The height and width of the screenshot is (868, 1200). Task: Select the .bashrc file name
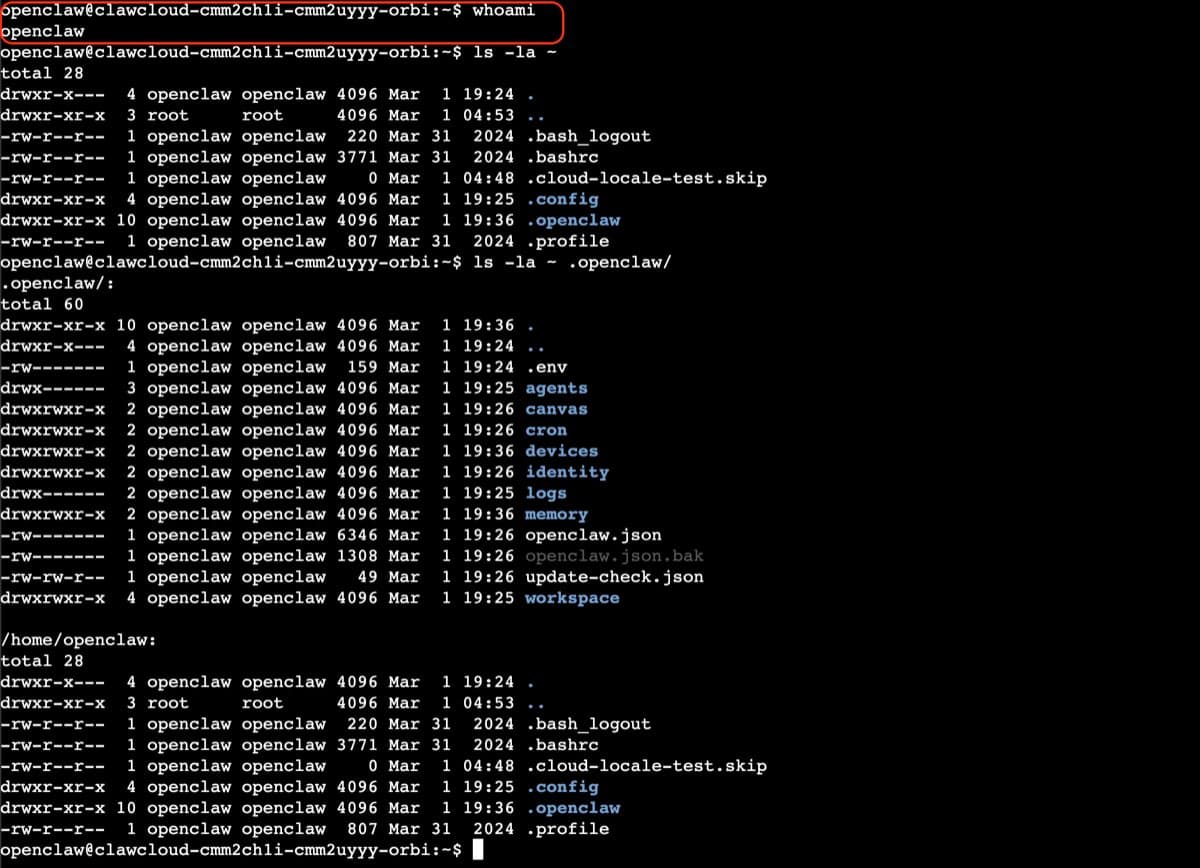[x=562, y=157]
